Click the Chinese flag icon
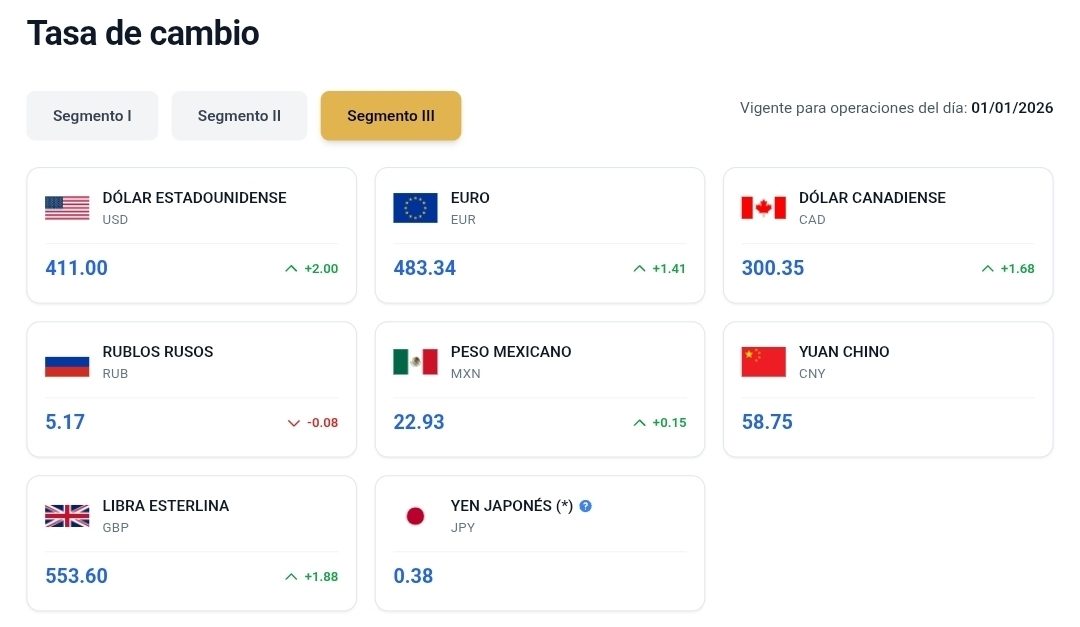 pyautogui.click(x=763, y=362)
